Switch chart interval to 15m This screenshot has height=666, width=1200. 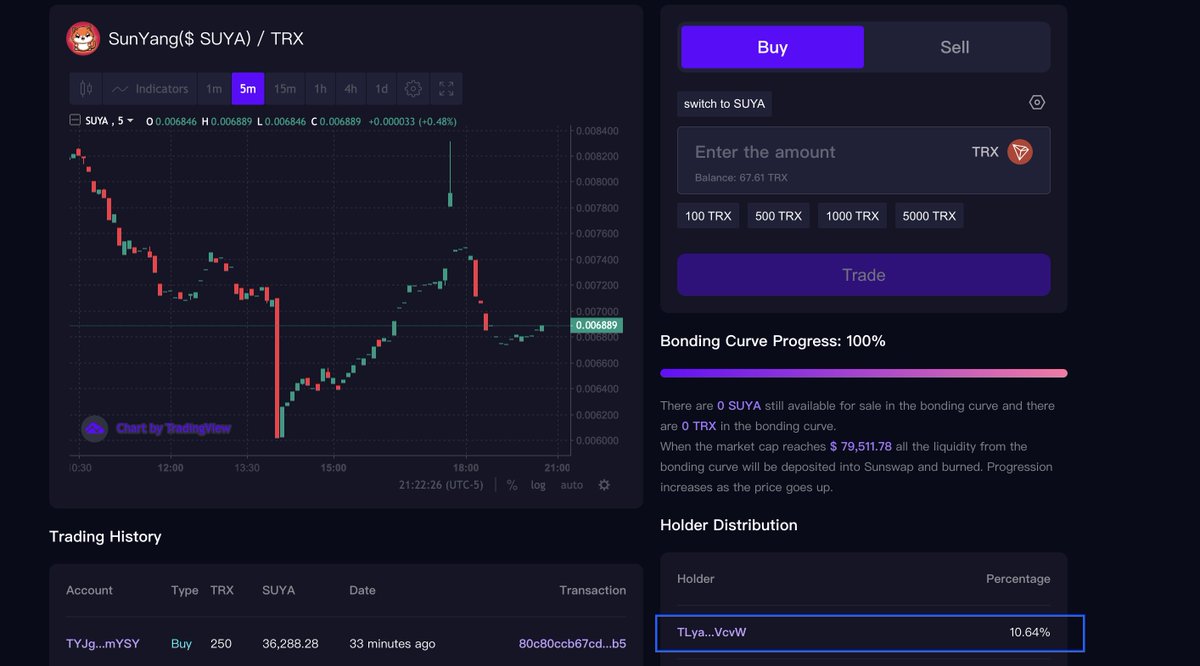(285, 89)
